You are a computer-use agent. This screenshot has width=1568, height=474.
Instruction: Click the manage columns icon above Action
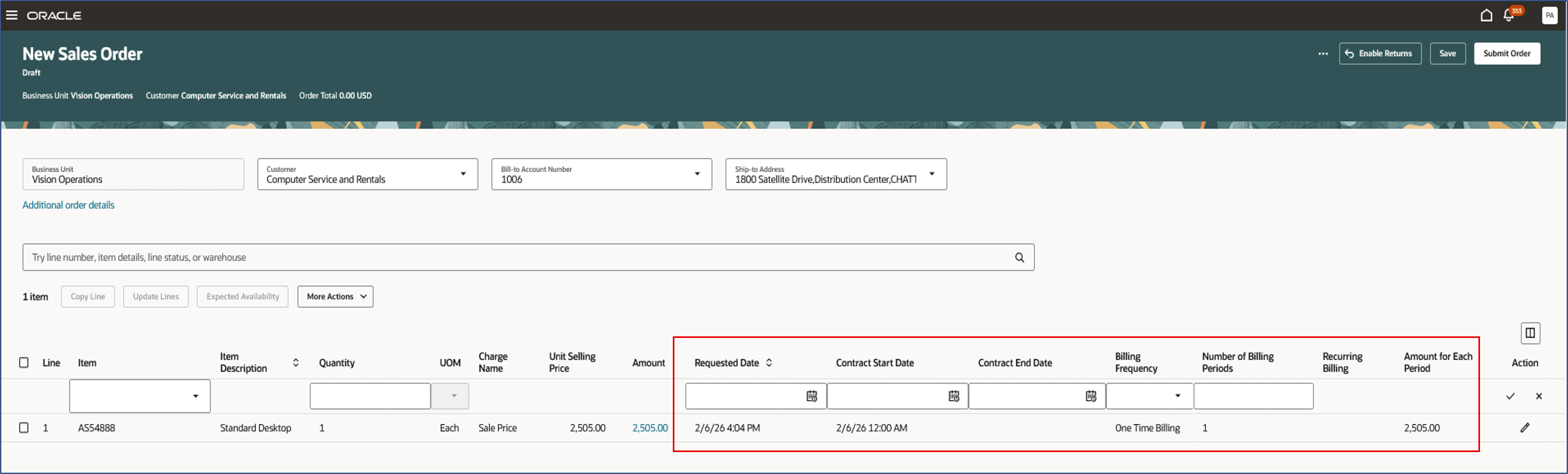tap(1531, 333)
